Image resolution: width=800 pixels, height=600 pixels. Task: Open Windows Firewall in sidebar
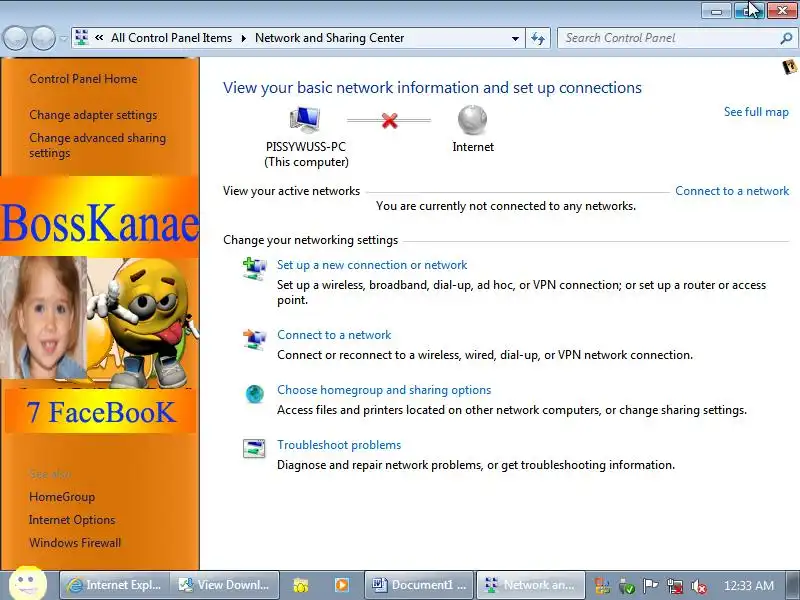pyautogui.click(x=75, y=543)
